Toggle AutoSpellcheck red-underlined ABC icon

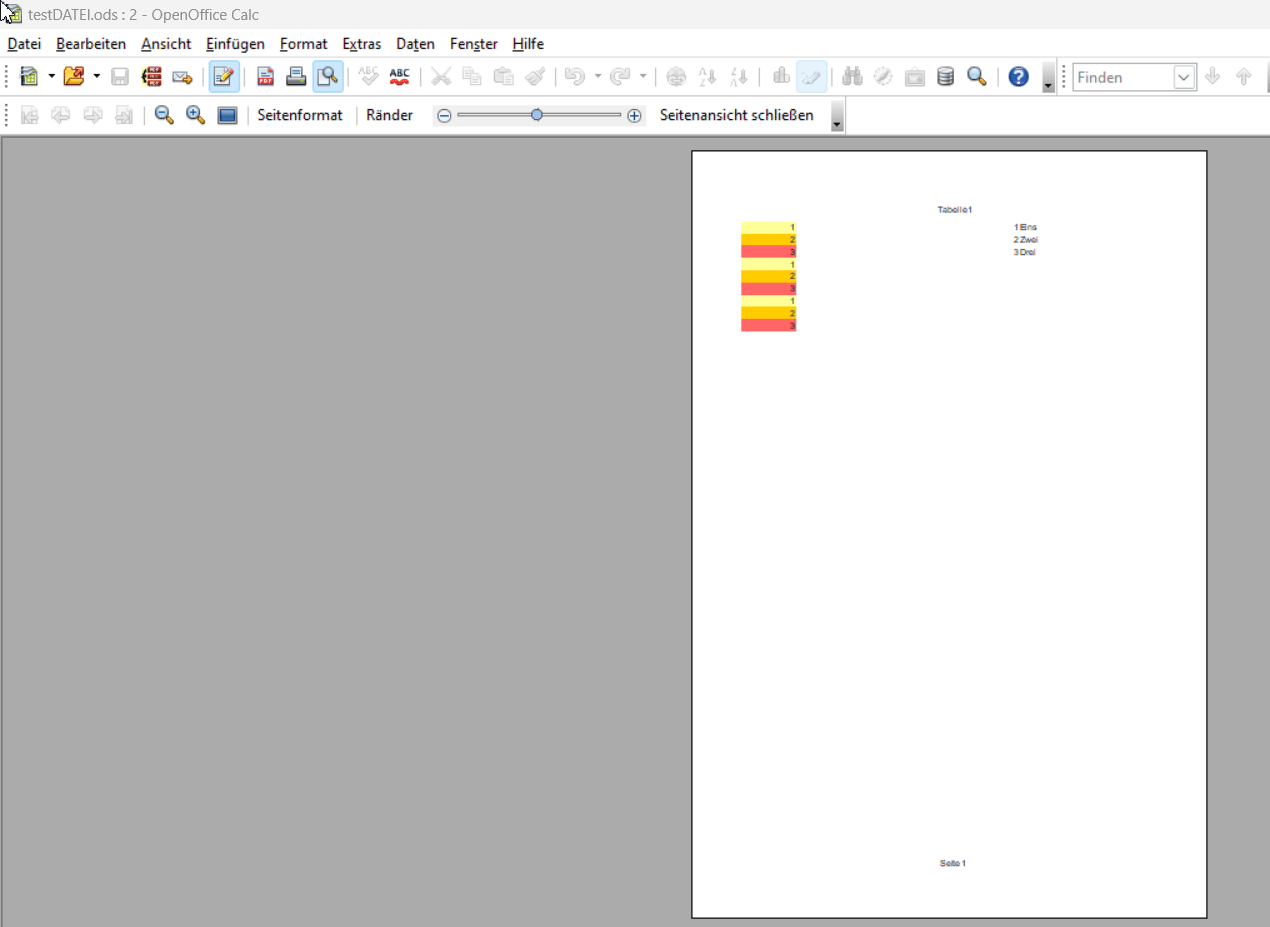(x=400, y=77)
